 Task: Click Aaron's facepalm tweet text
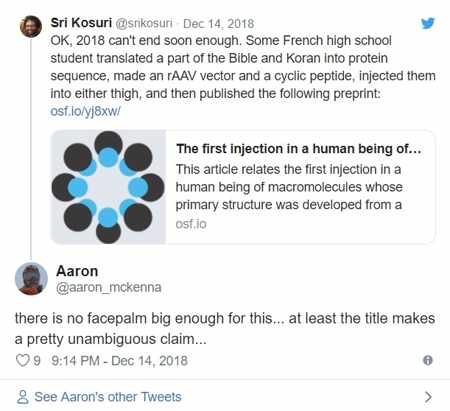(225, 329)
